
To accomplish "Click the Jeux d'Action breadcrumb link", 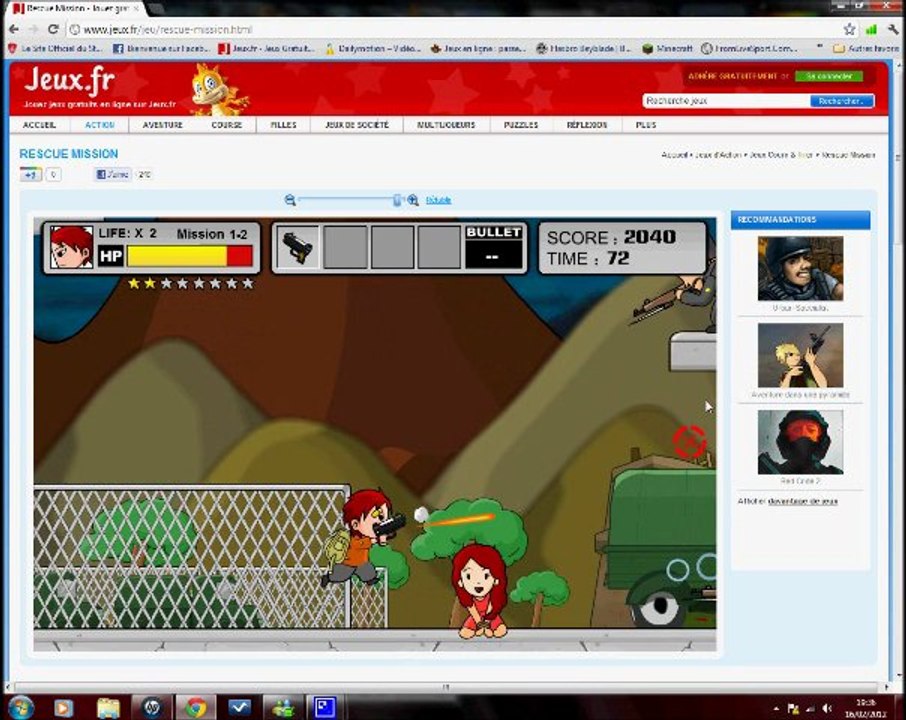I will click(718, 155).
